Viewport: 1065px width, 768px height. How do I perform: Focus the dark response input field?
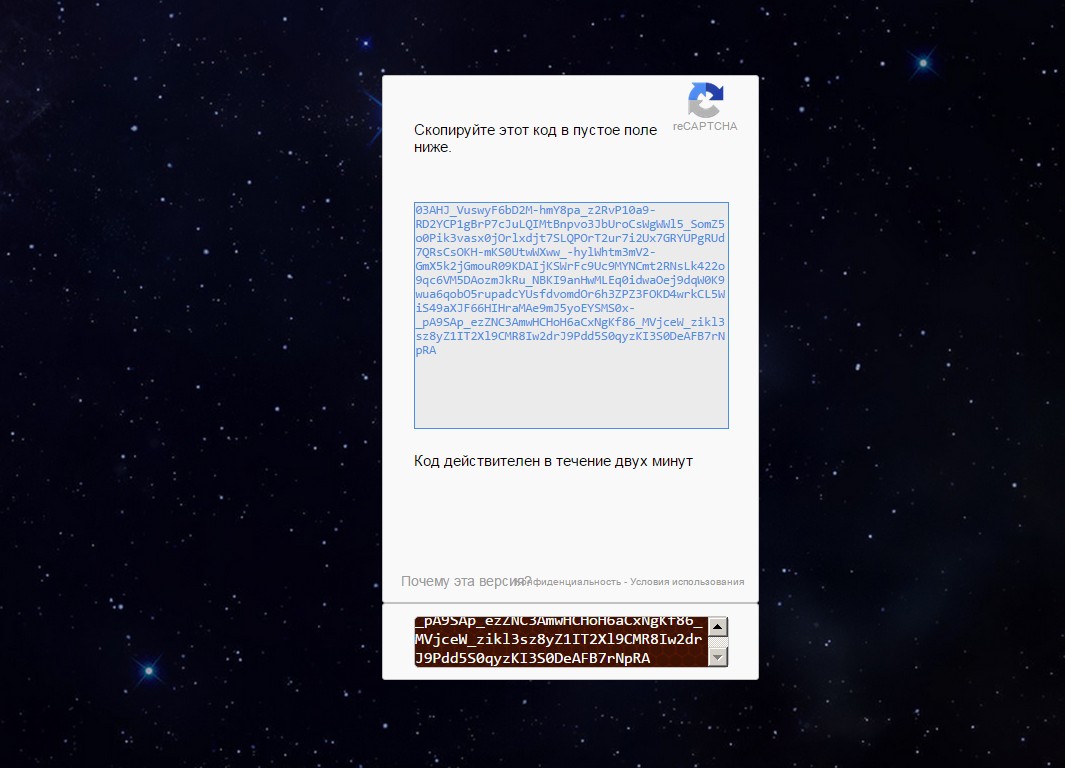(x=562, y=641)
